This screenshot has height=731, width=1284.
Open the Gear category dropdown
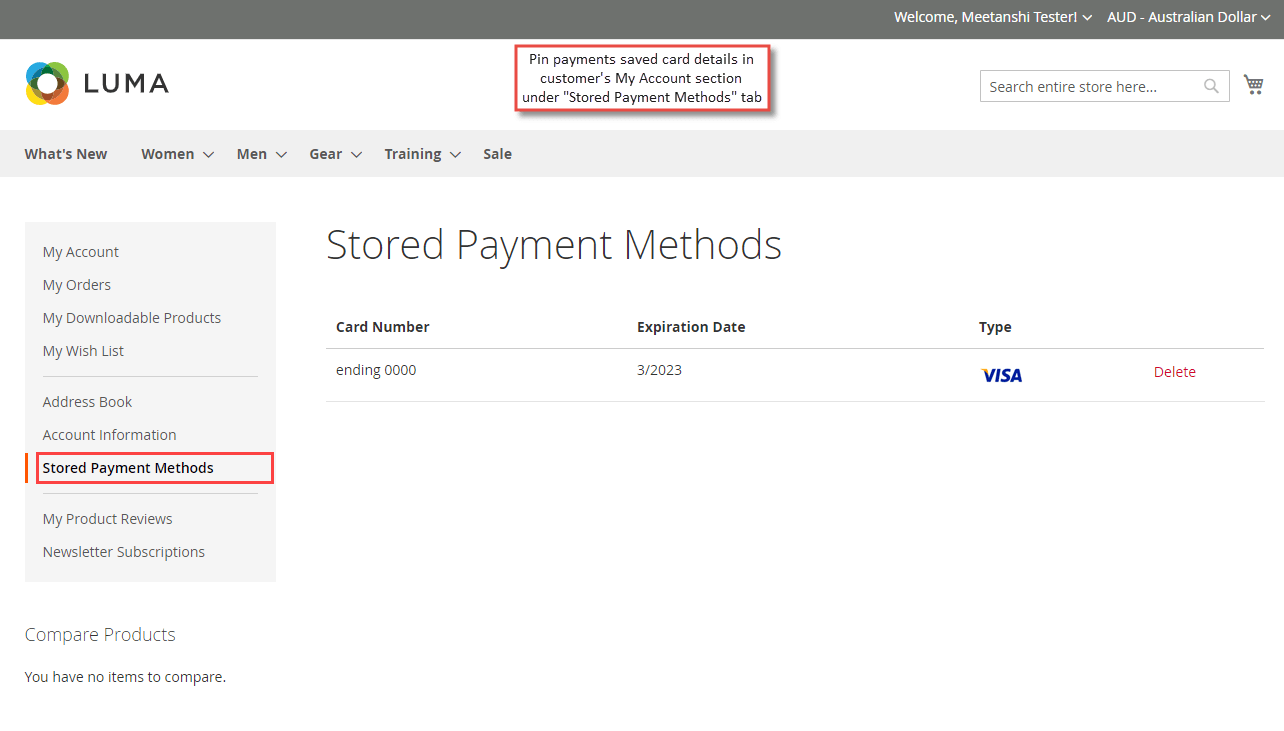325,153
